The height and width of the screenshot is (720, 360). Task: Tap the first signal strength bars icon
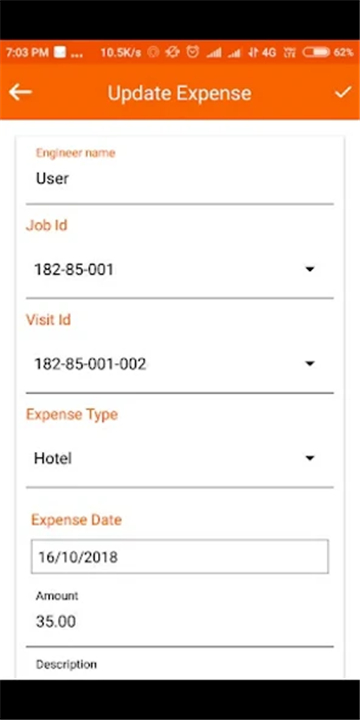point(214,52)
